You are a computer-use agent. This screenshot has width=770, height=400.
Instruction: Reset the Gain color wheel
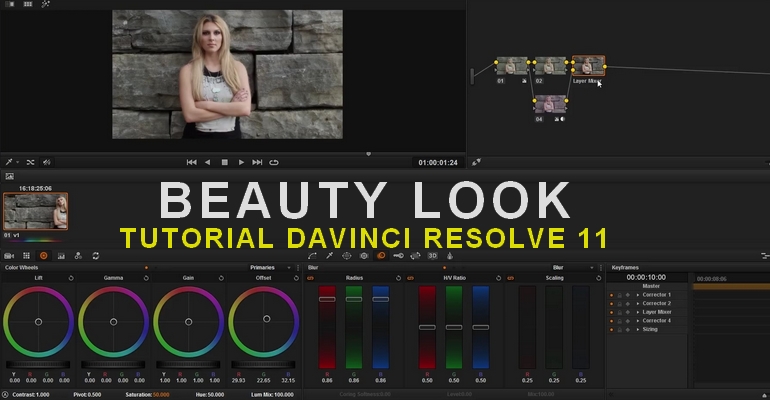coord(221,278)
